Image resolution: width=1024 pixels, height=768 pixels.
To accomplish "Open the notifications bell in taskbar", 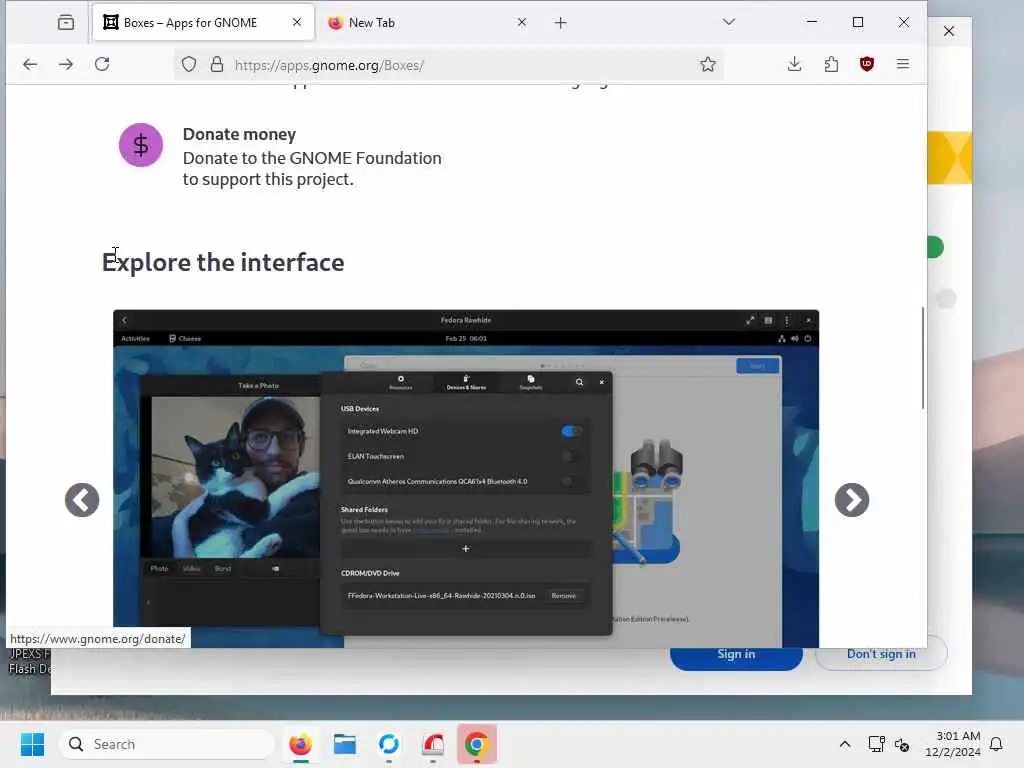I will click(x=996, y=744).
